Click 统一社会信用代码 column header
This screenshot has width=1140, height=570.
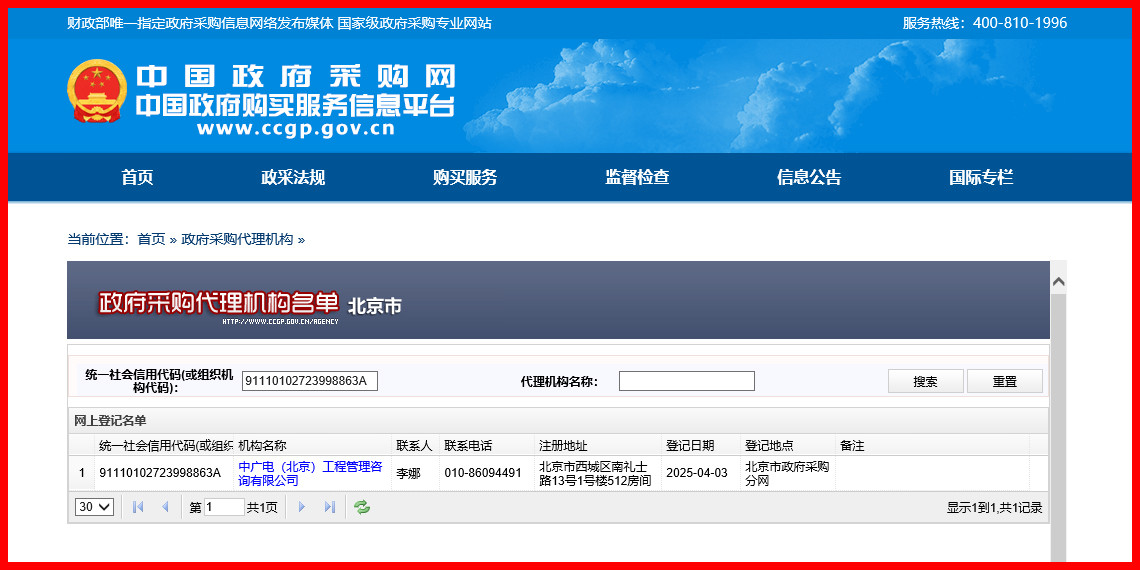point(164,446)
